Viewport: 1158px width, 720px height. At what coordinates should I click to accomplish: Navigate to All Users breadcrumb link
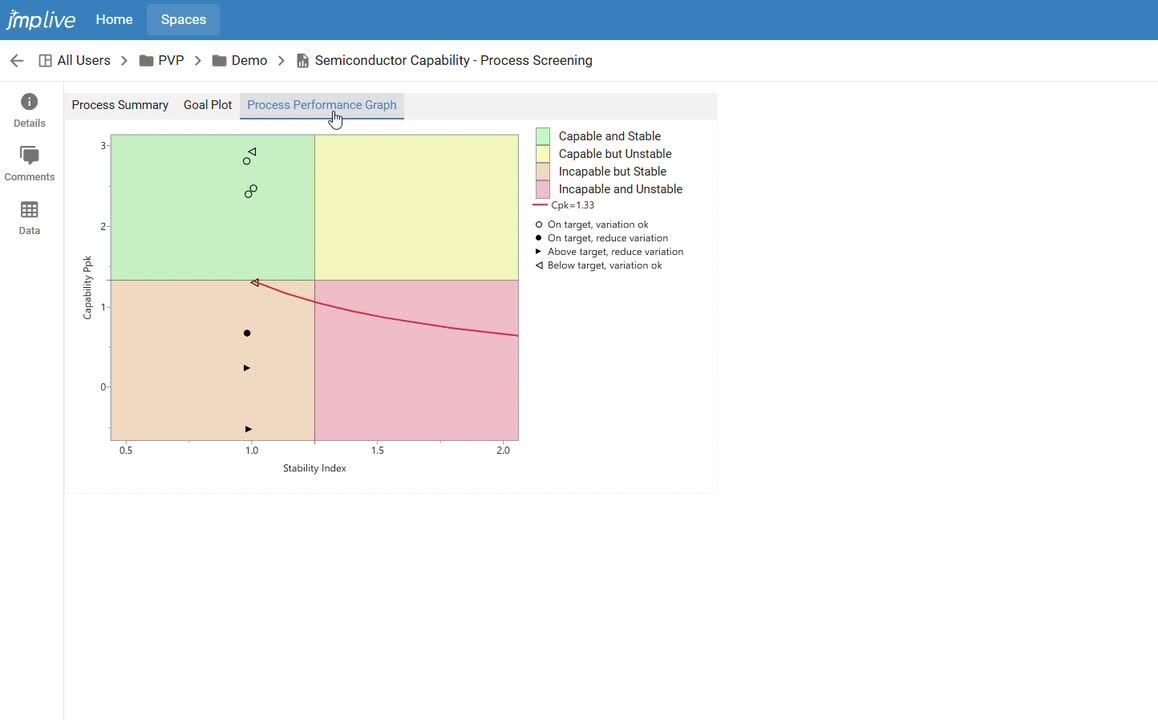point(84,61)
